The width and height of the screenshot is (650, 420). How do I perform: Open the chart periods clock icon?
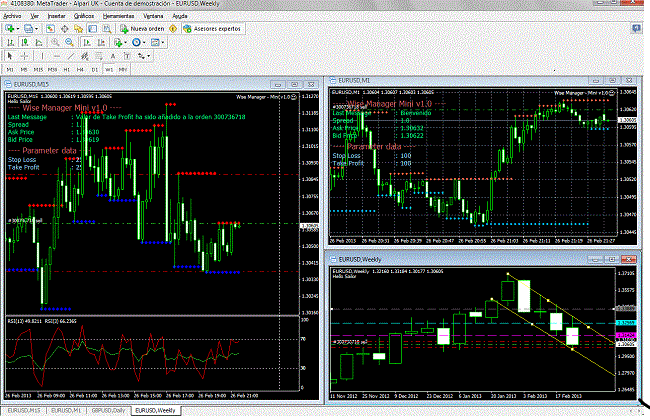coord(136,42)
